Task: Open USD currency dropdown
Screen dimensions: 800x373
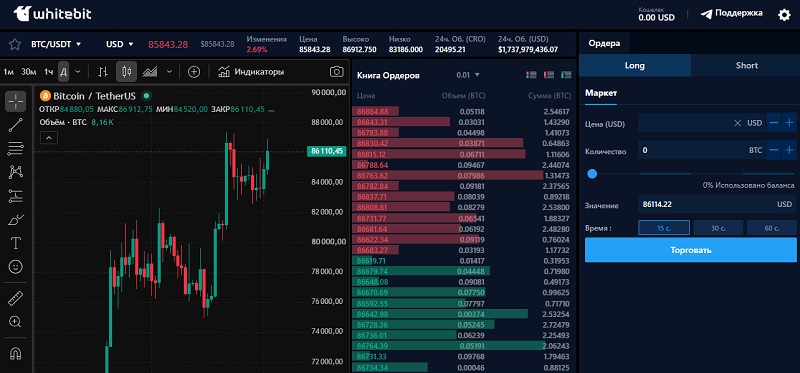Action: tap(120, 44)
